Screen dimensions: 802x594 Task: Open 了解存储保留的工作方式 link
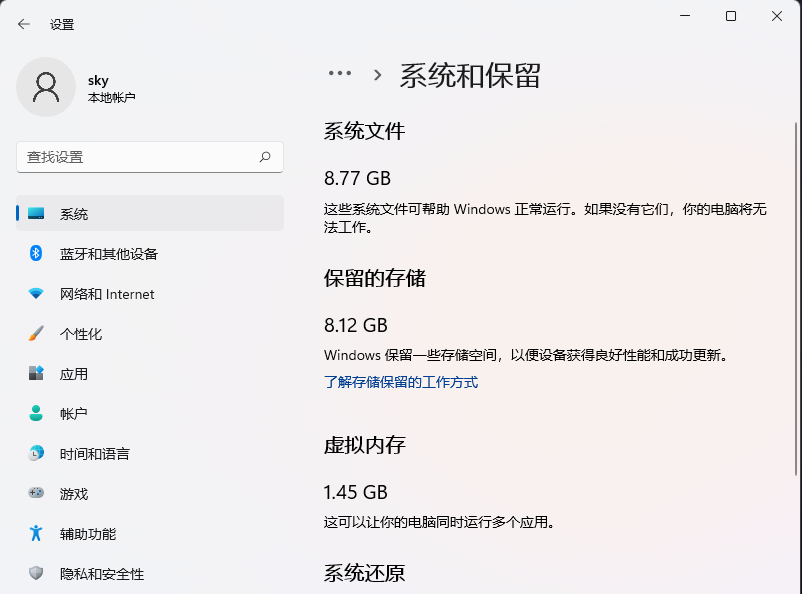pyautogui.click(x=400, y=382)
